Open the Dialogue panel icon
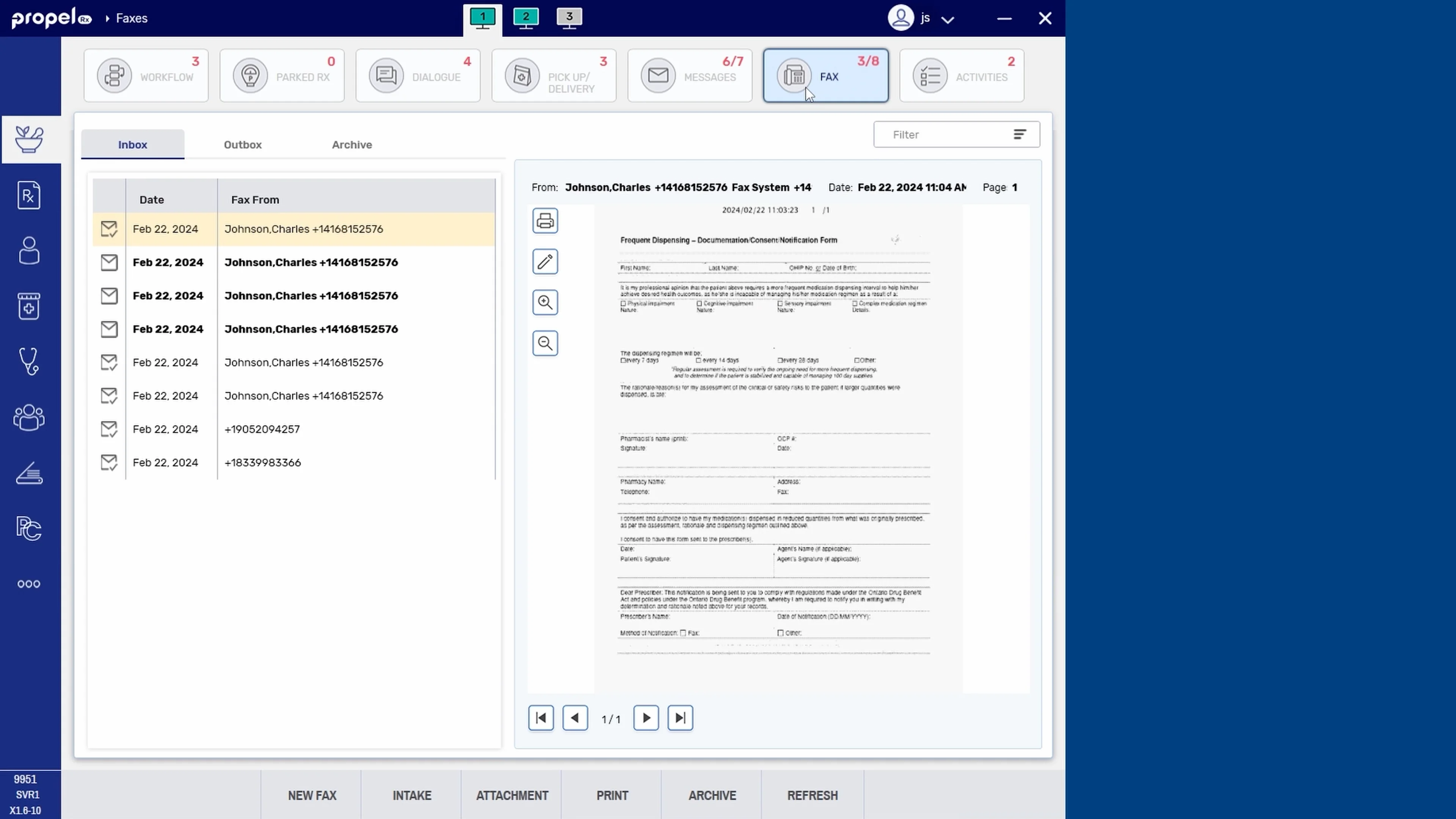This screenshot has width=1456, height=819. pyautogui.click(x=386, y=75)
